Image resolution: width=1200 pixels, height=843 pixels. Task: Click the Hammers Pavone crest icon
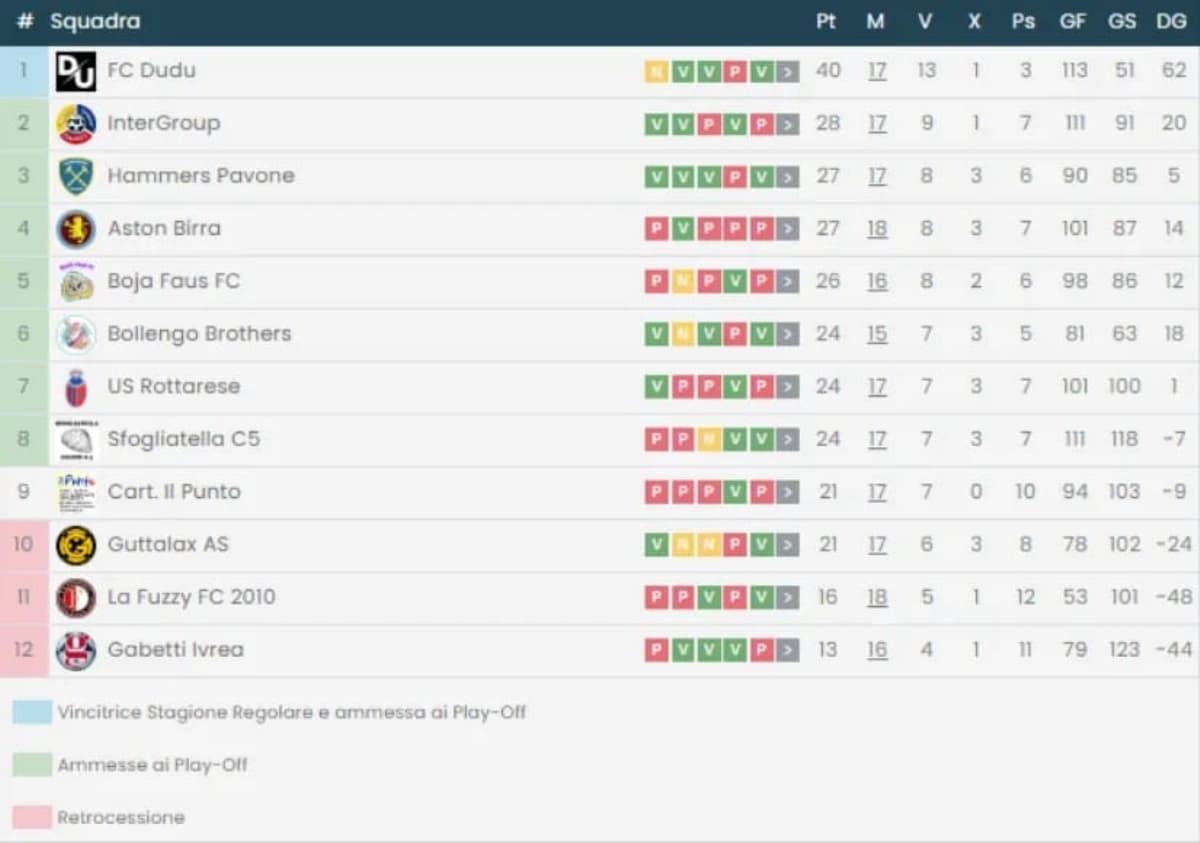click(x=76, y=176)
